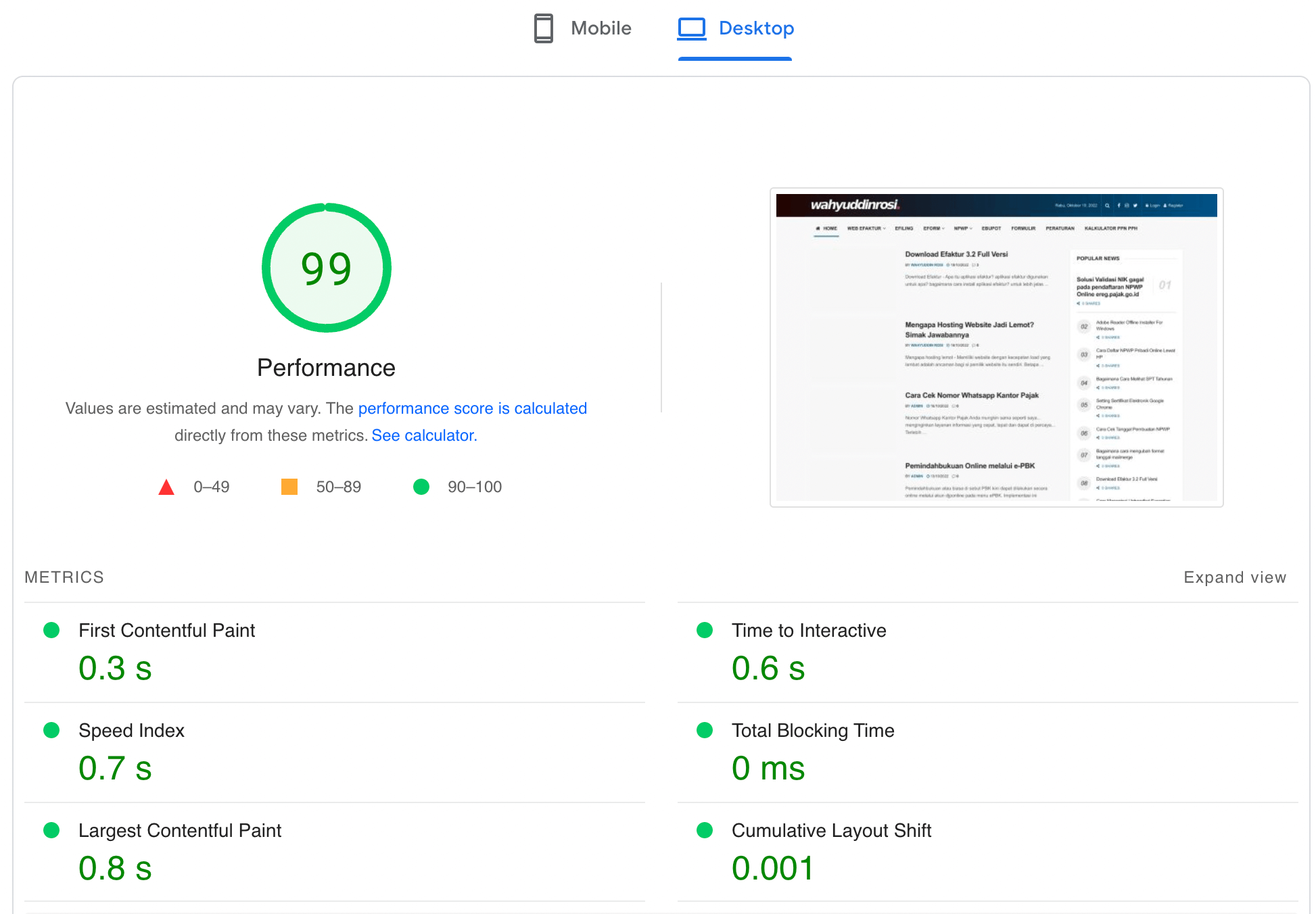This screenshot has width=1316, height=914.
Task: Click the Total Blocking Time metric
Action: [x=812, y=730]
